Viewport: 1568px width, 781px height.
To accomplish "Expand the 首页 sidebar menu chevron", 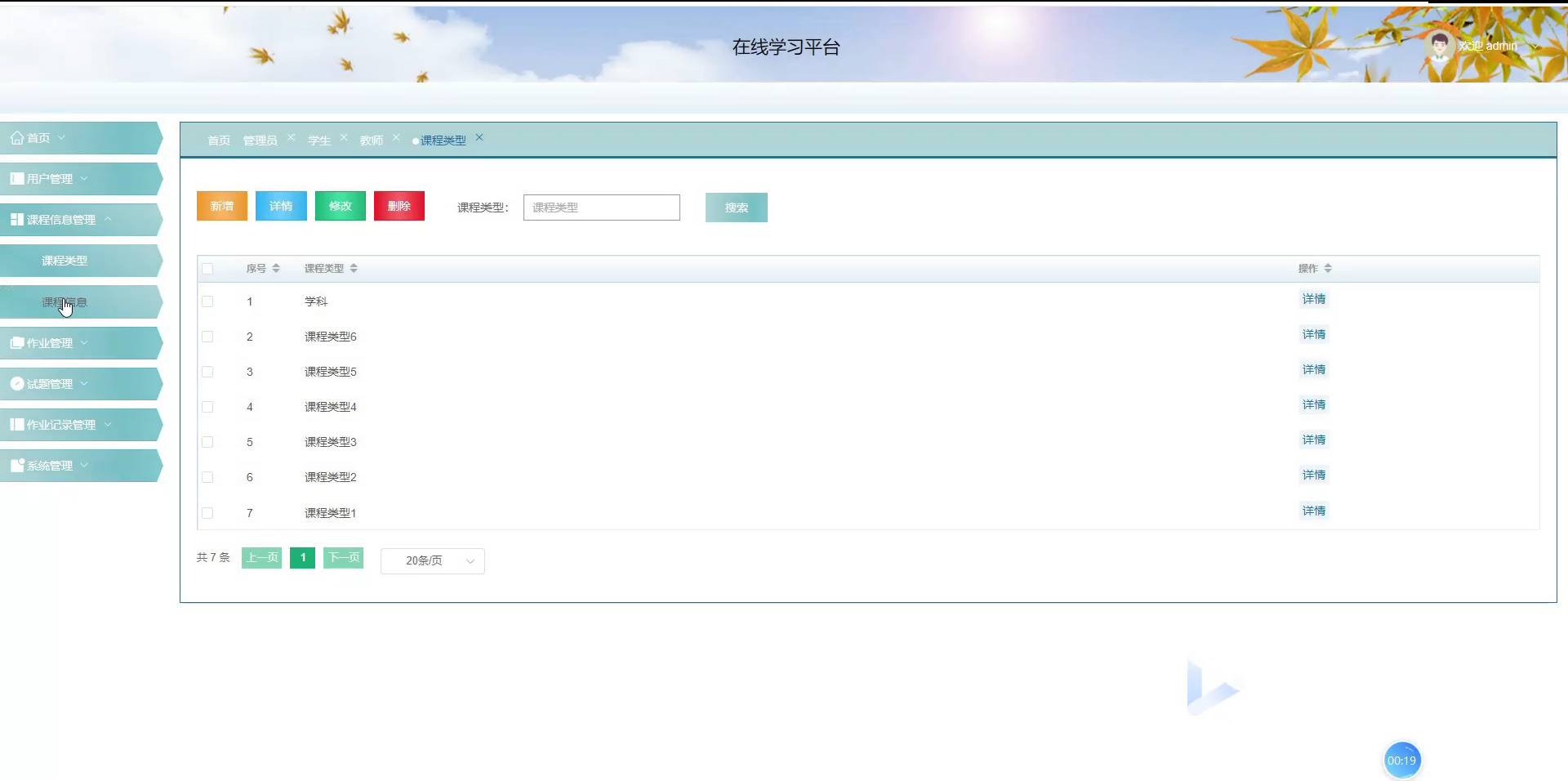I will tap(61, 137).
